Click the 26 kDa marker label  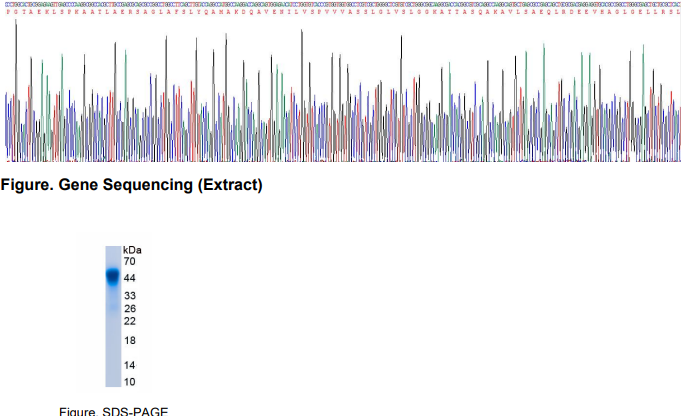[130, 308]
